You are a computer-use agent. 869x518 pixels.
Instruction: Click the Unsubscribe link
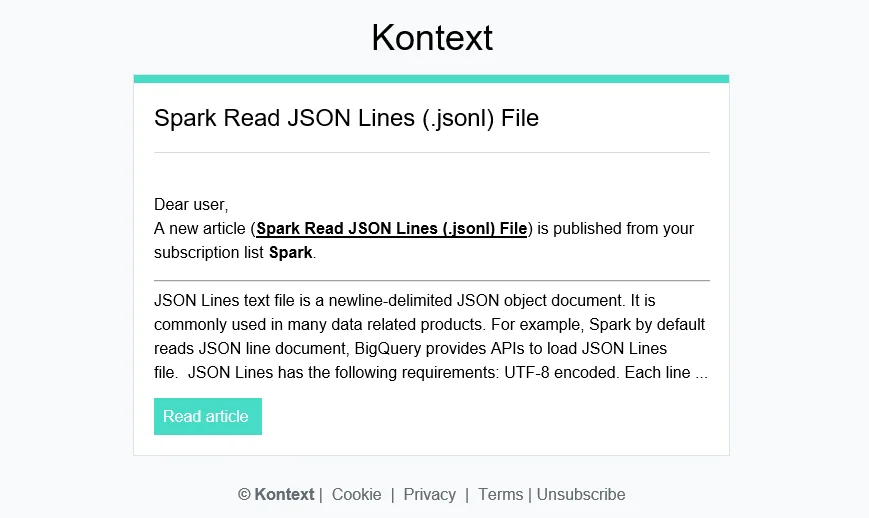[x=581, y=494]
